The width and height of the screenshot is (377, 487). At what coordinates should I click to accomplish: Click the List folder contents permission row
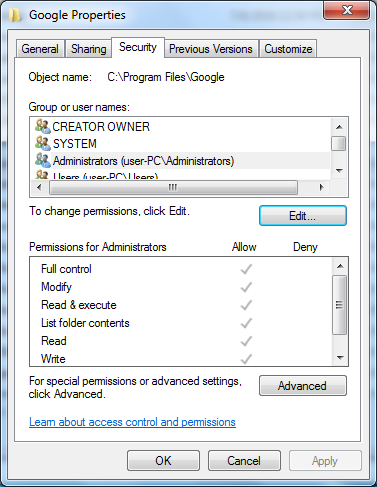(x=181, y=323)
